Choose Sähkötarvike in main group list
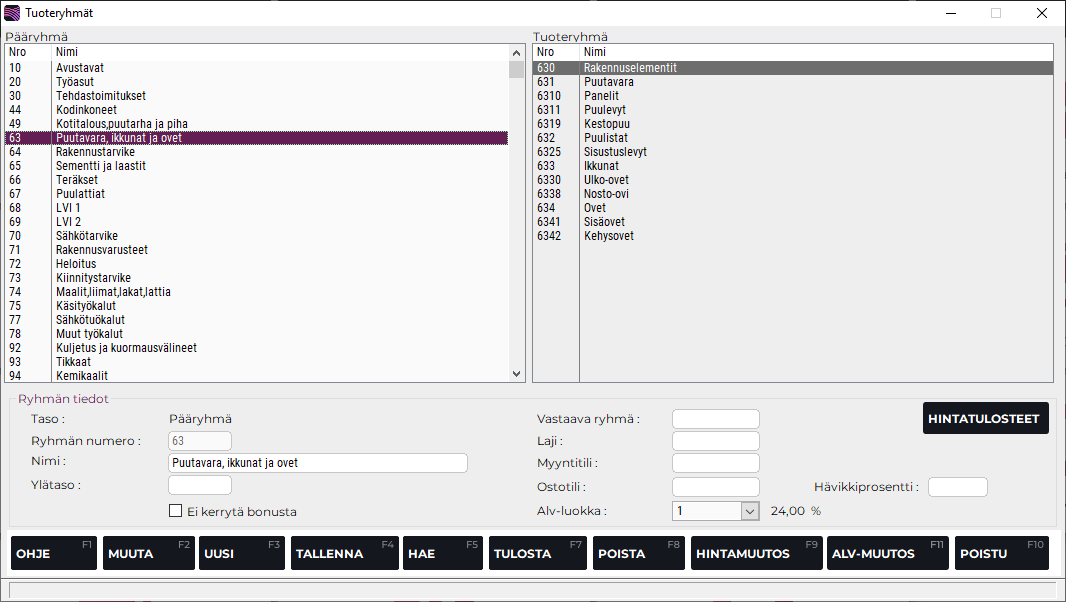This screenshot has height=602, width=1066. 87,236
